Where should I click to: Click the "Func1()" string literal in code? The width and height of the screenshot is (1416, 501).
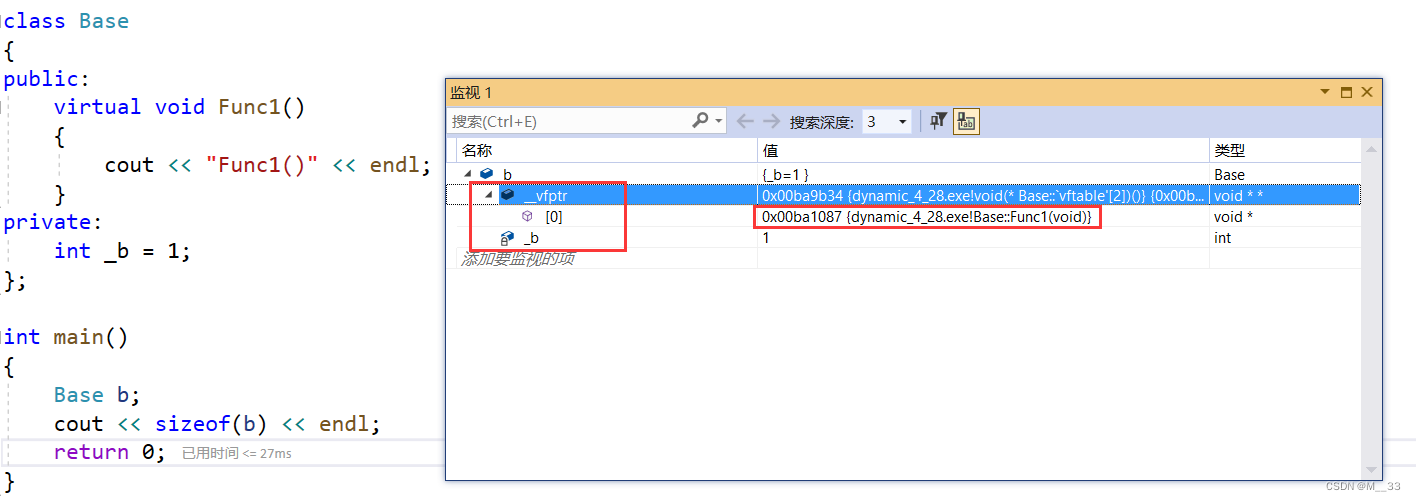(x=262, y=165)
